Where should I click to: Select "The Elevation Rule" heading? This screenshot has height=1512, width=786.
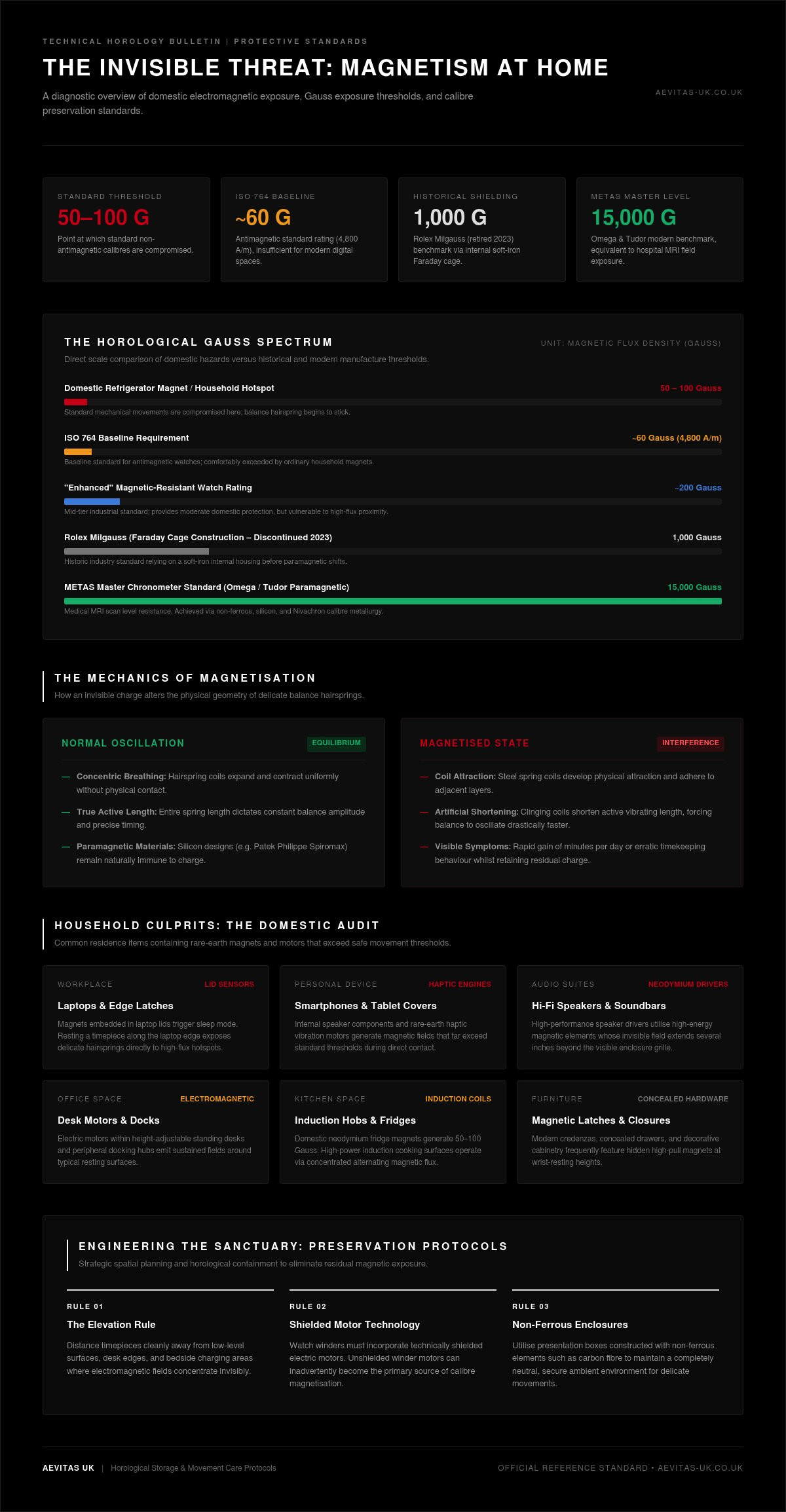111,1325
